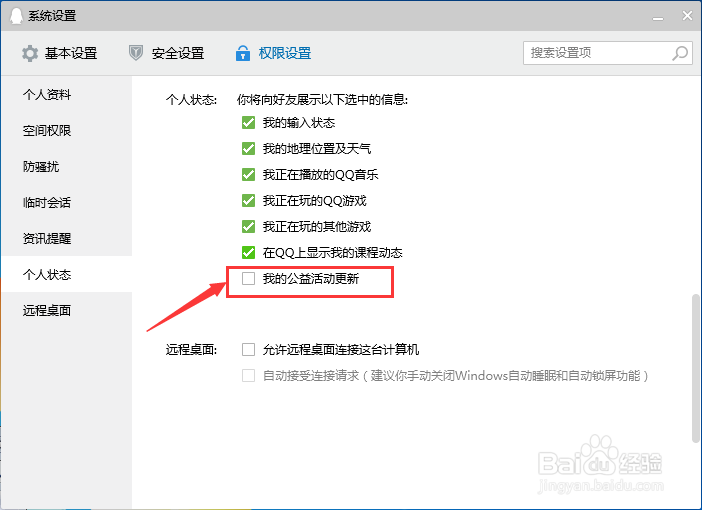Click the lock icon for 权限设置
The height and width of the screenshot is (510, 702).
[243, 53]
